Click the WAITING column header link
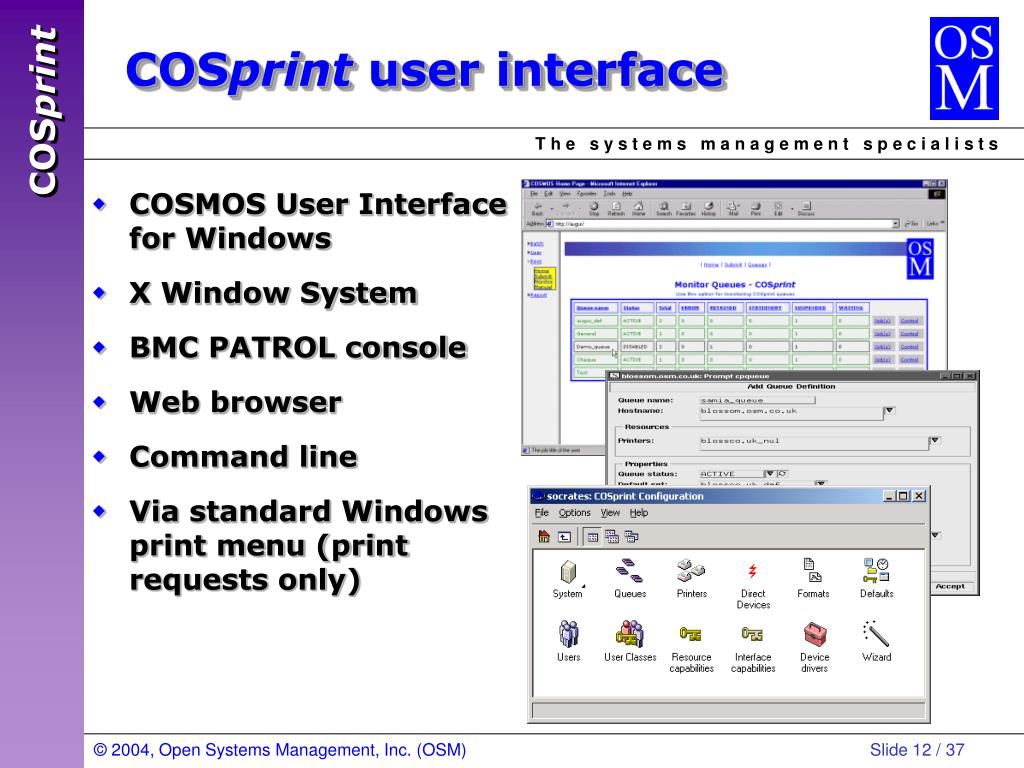The width and height of the screenshot is (1024, 768). pos(850,308)
